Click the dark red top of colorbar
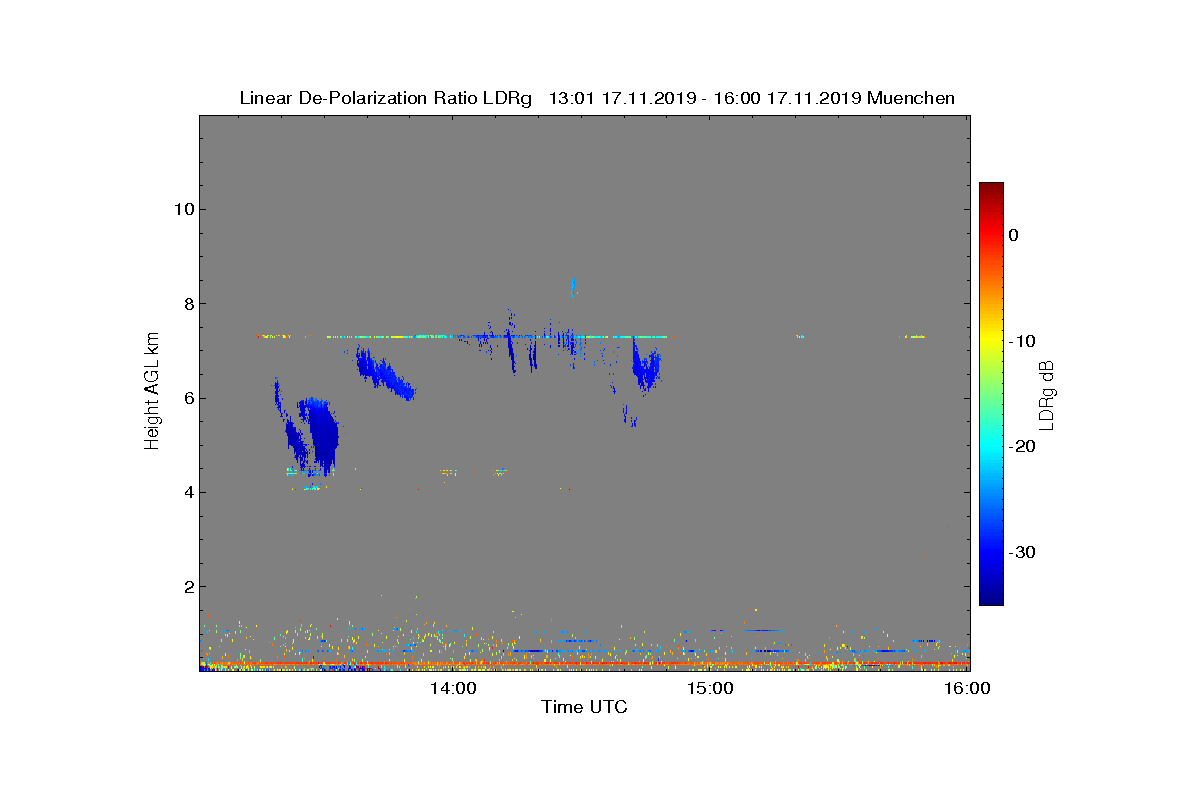The image size is (1200, 800). tap(991, 190)
